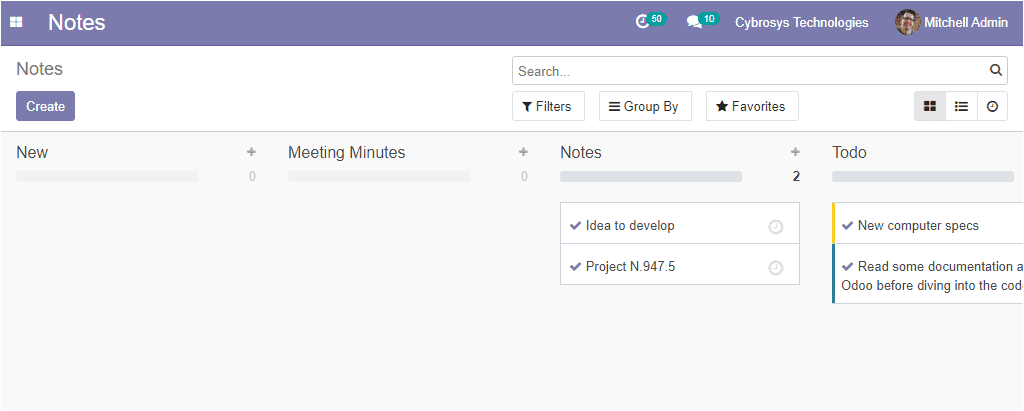Image resolution: width=1024 pixels, height=411 pixels.
Task: Click the Meeting Minutes column title
Action: point(347,152)
